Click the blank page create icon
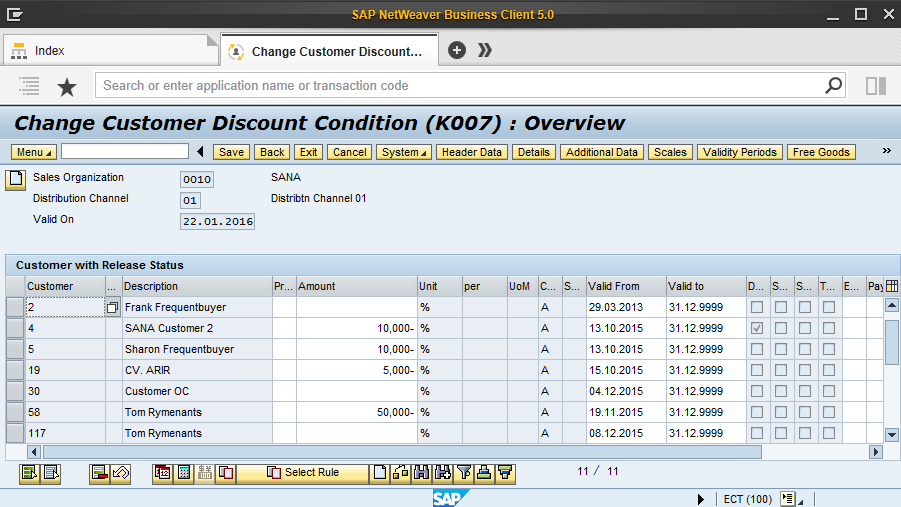Viewport: 901px width, 507px height. tap(379, 473)
